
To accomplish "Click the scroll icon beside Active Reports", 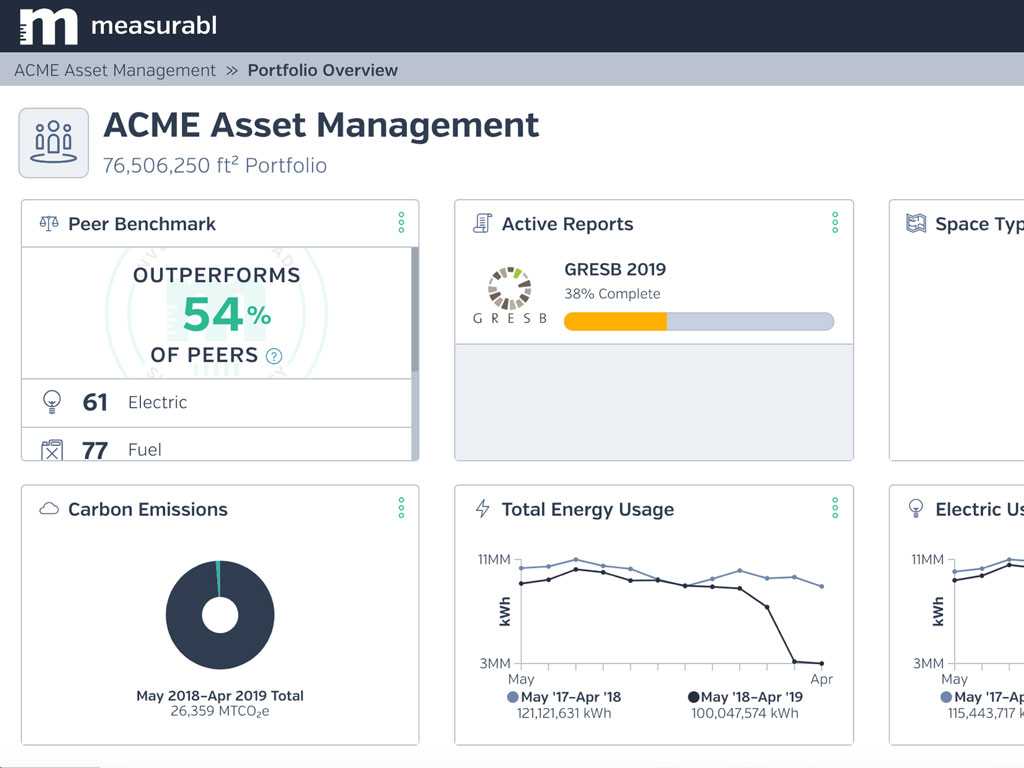I will pyautogui.click(x=481, y=223).
